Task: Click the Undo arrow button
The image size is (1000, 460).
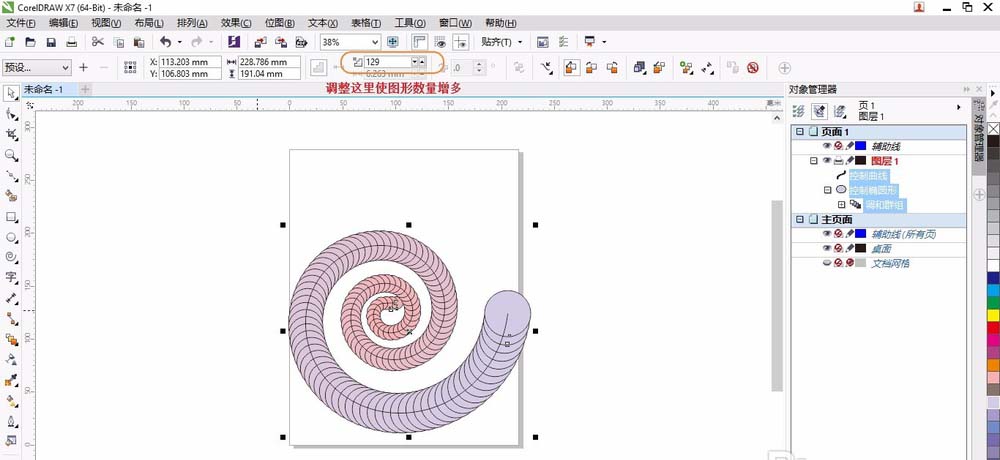Action: pyautogui.click(x=165, y=42)
